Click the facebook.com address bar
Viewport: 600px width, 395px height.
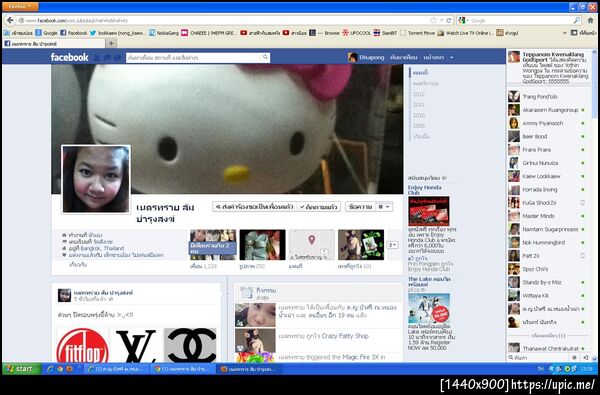click(x=226, y=20)
